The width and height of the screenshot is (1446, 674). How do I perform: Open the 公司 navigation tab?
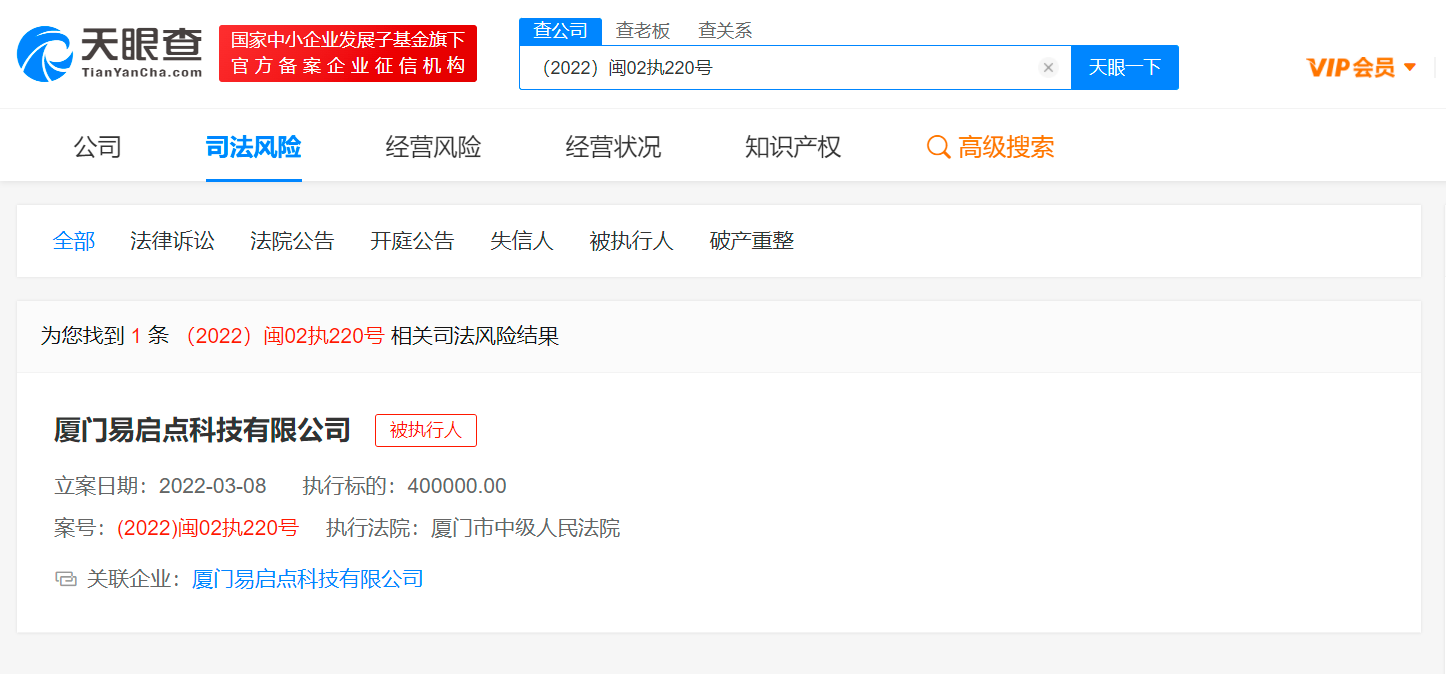[x=98, y=148]
